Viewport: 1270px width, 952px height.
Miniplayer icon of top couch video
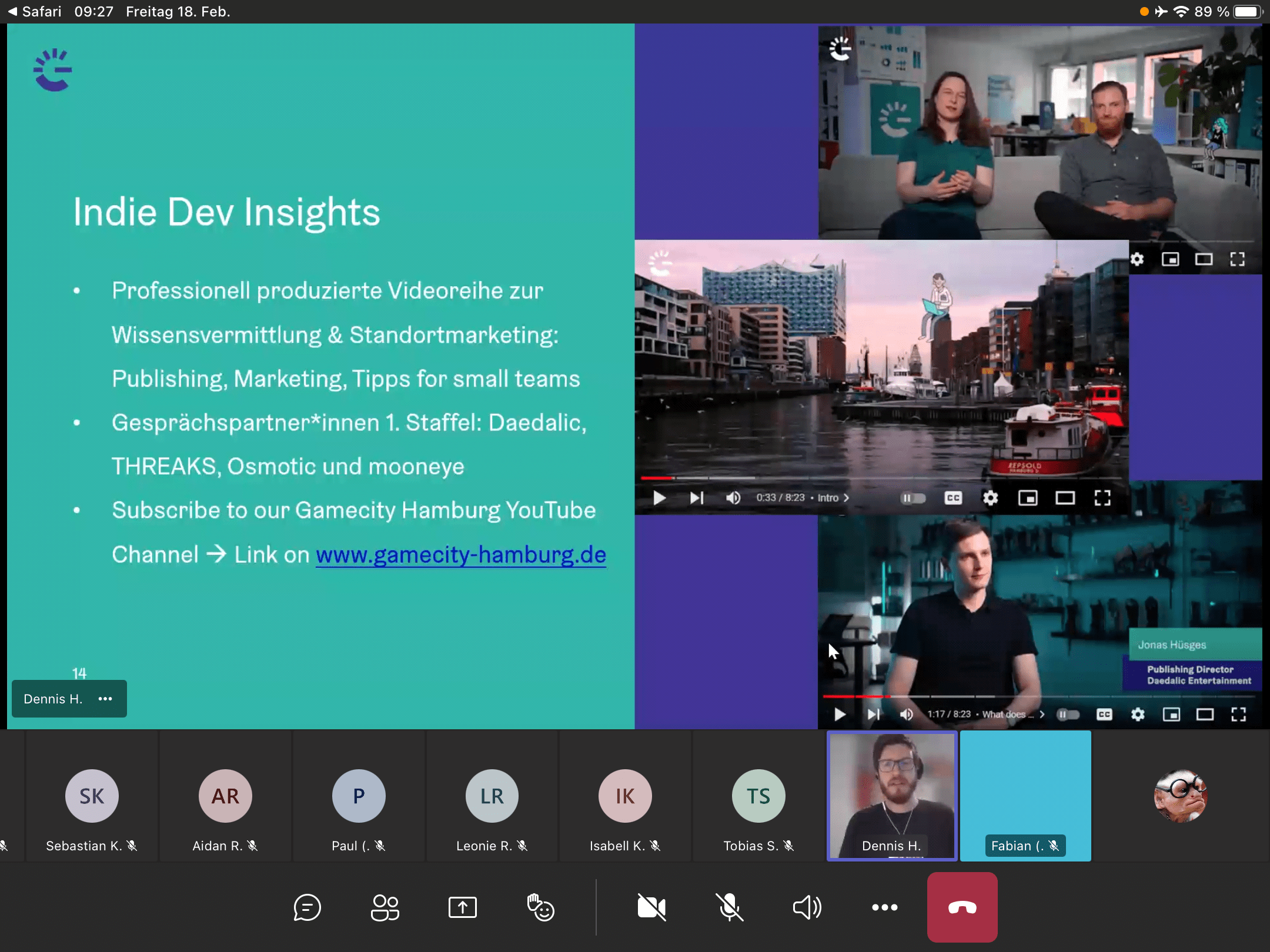[1170, 259]
